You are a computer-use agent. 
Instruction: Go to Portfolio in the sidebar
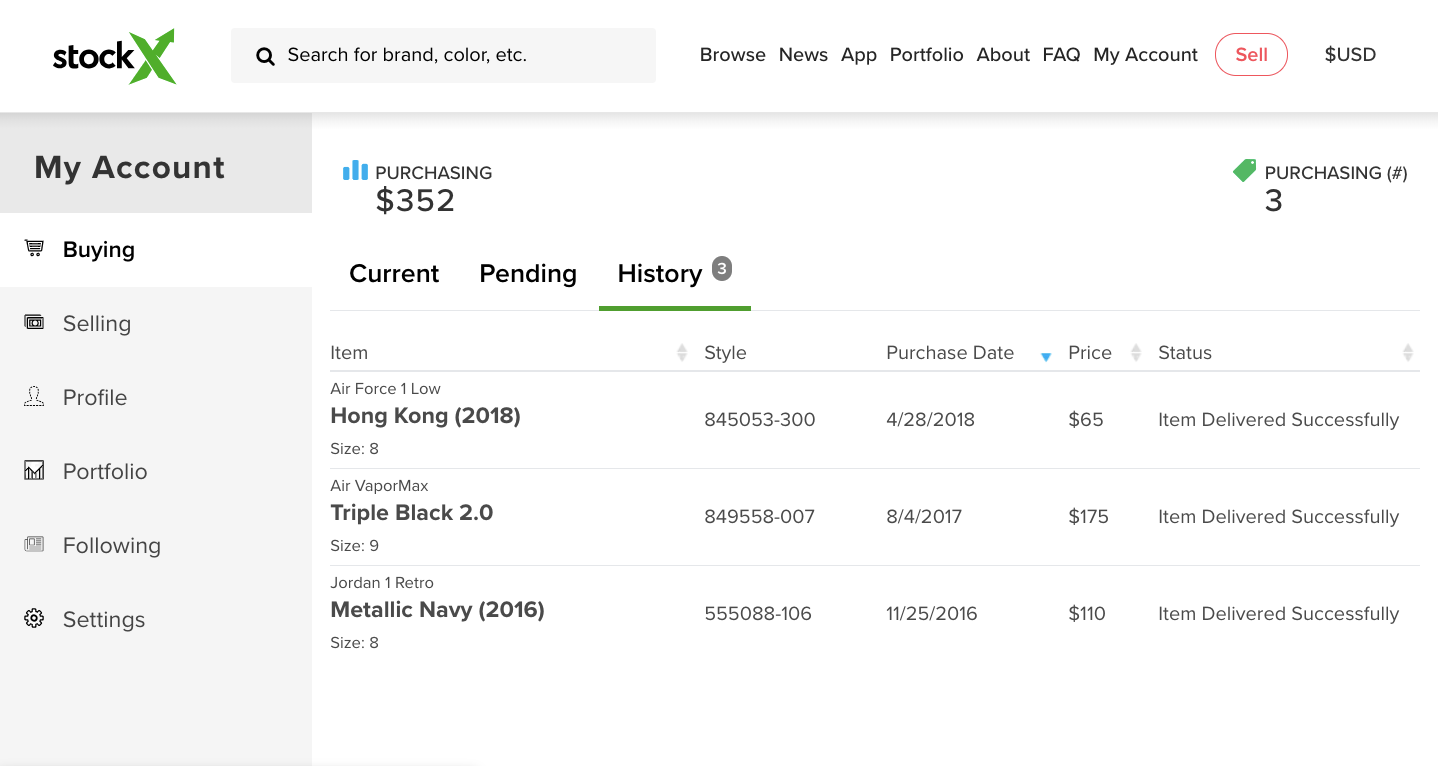pos(156,472)
